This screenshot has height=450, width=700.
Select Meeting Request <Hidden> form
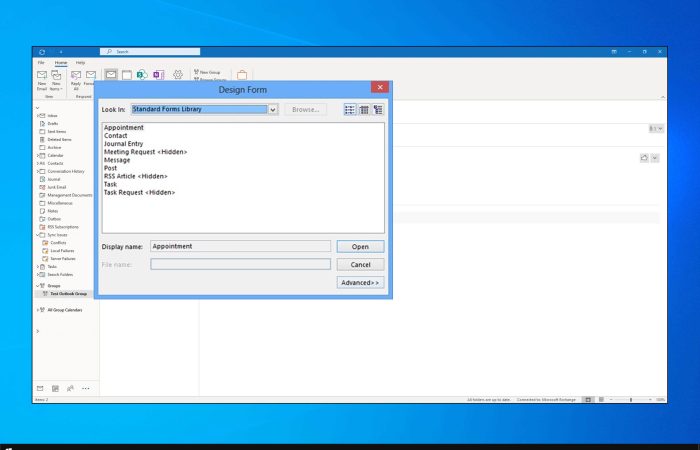pos(146,152)
